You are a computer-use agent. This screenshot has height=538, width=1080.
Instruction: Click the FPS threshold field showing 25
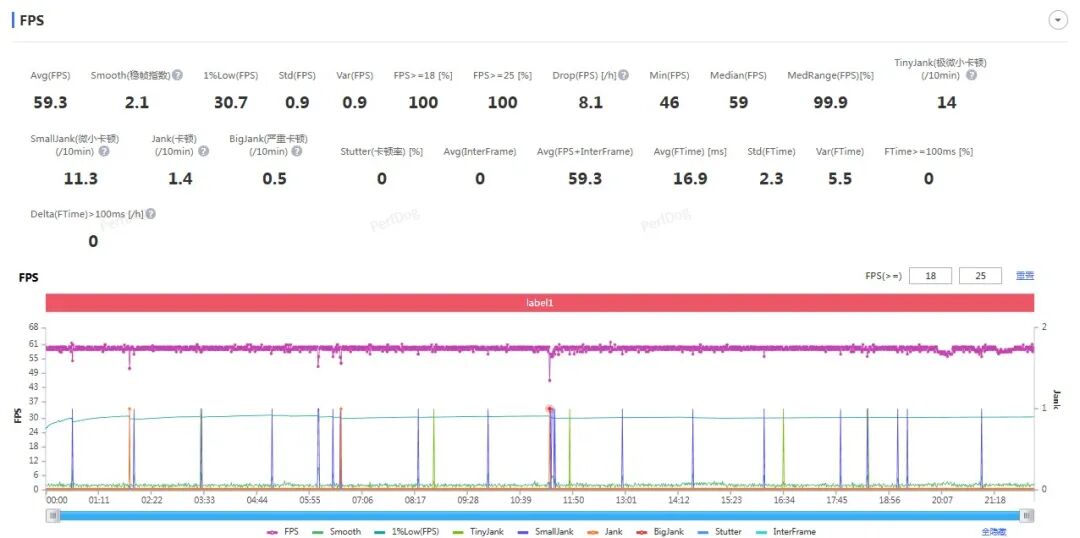(x=980, y=276)
